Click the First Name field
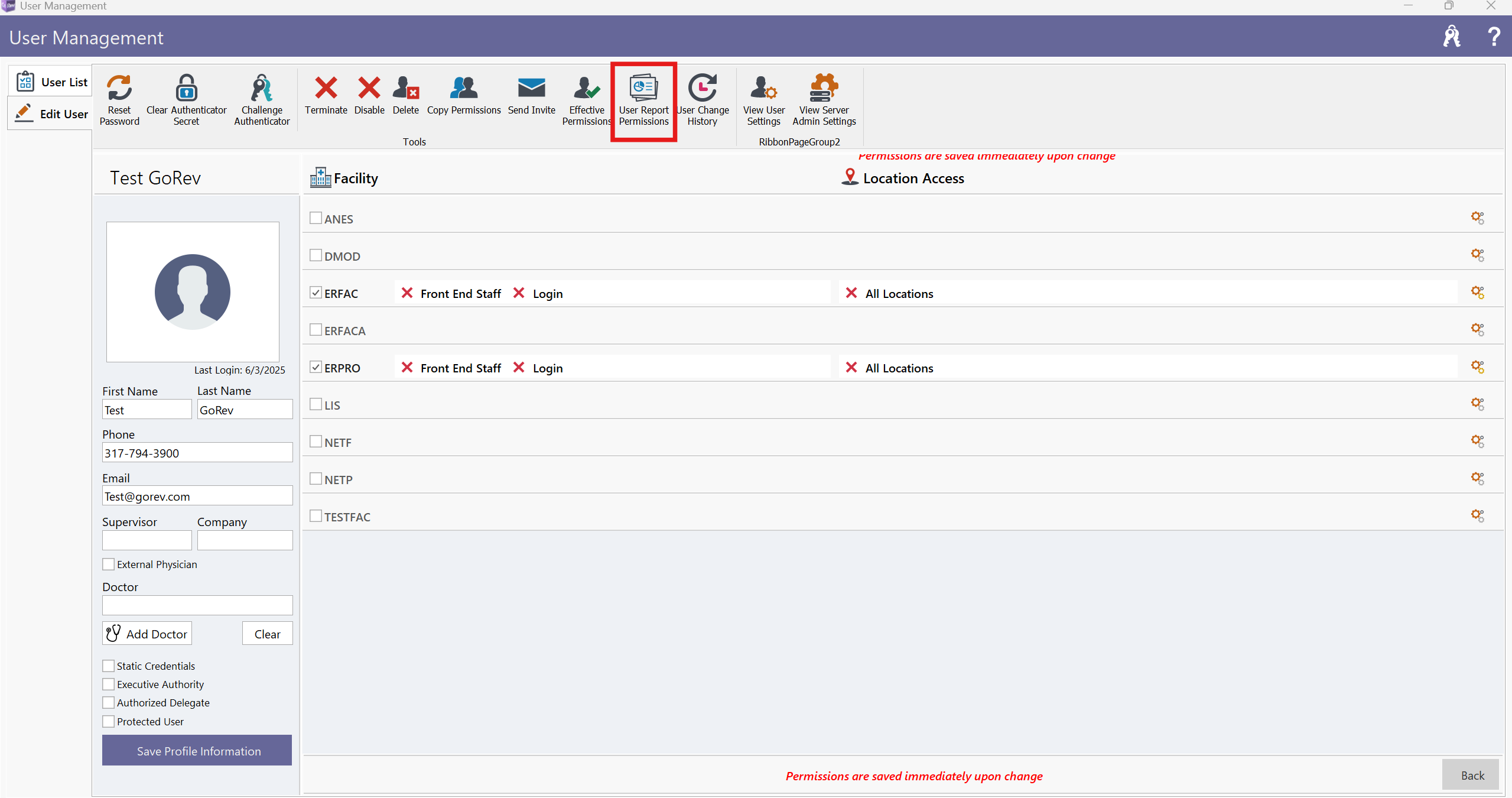The height and width of the screenshot is (798, 1512). (x=147, y=410)
